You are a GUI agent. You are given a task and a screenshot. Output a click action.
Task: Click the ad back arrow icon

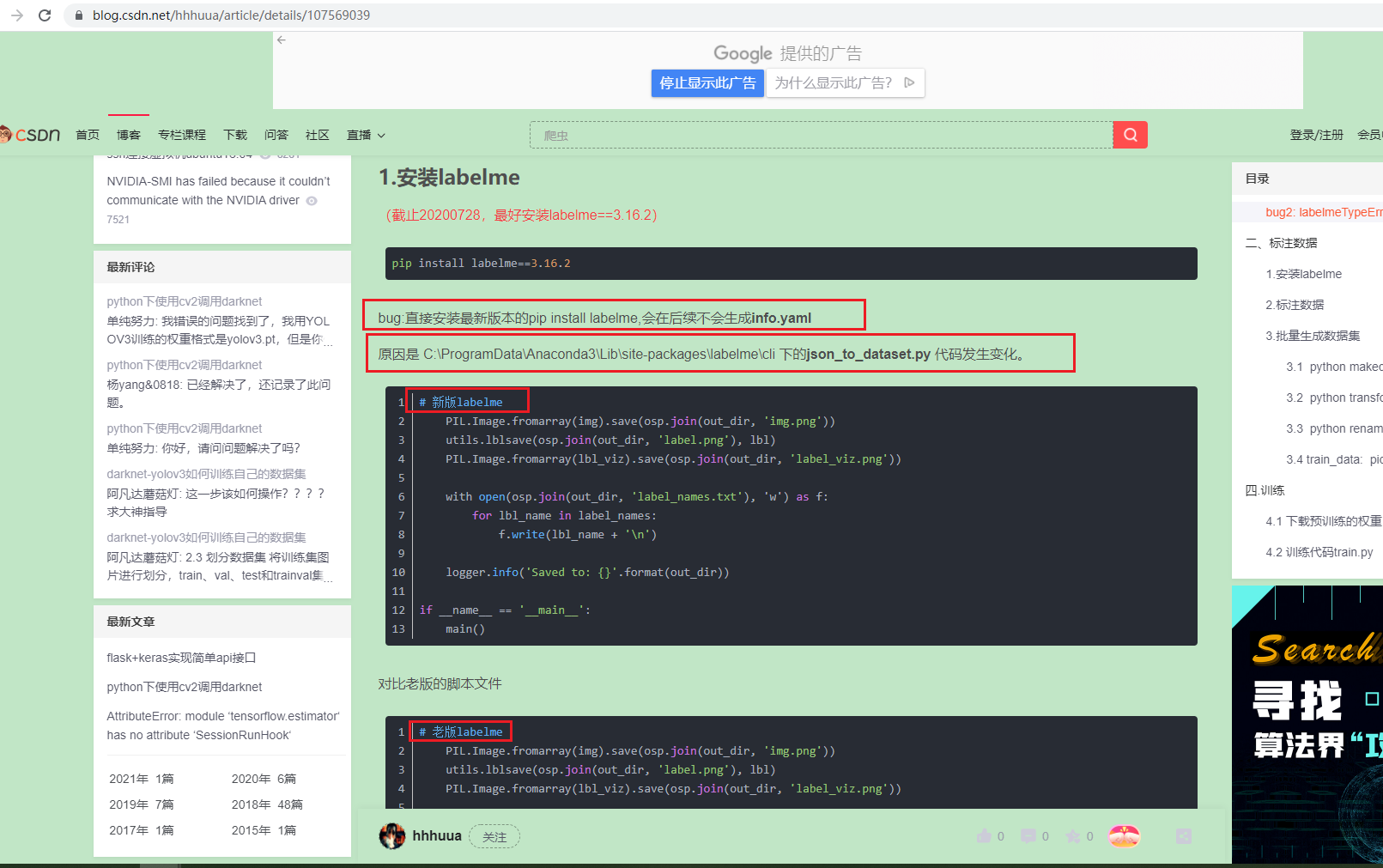point(281,39)
